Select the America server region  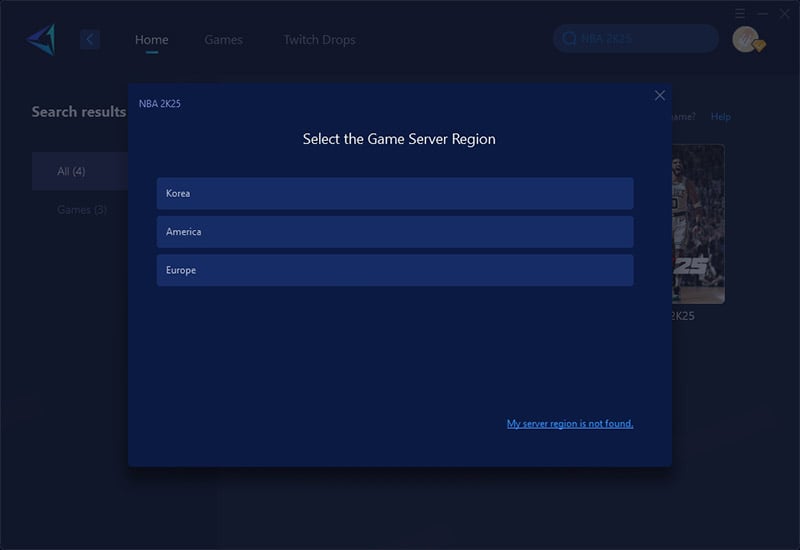pos(395,232)
